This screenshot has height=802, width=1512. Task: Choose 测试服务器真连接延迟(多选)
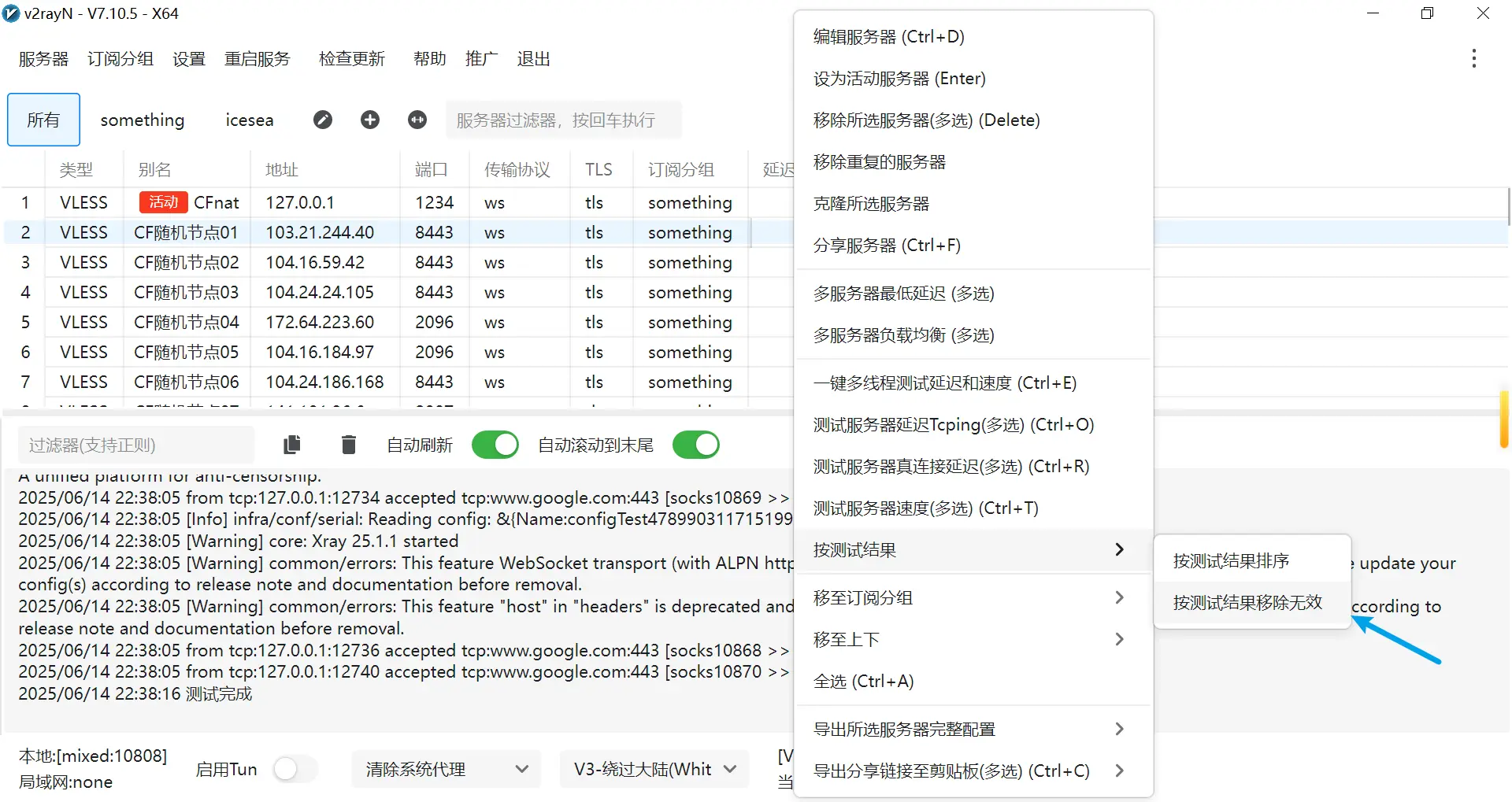[973, 466]
